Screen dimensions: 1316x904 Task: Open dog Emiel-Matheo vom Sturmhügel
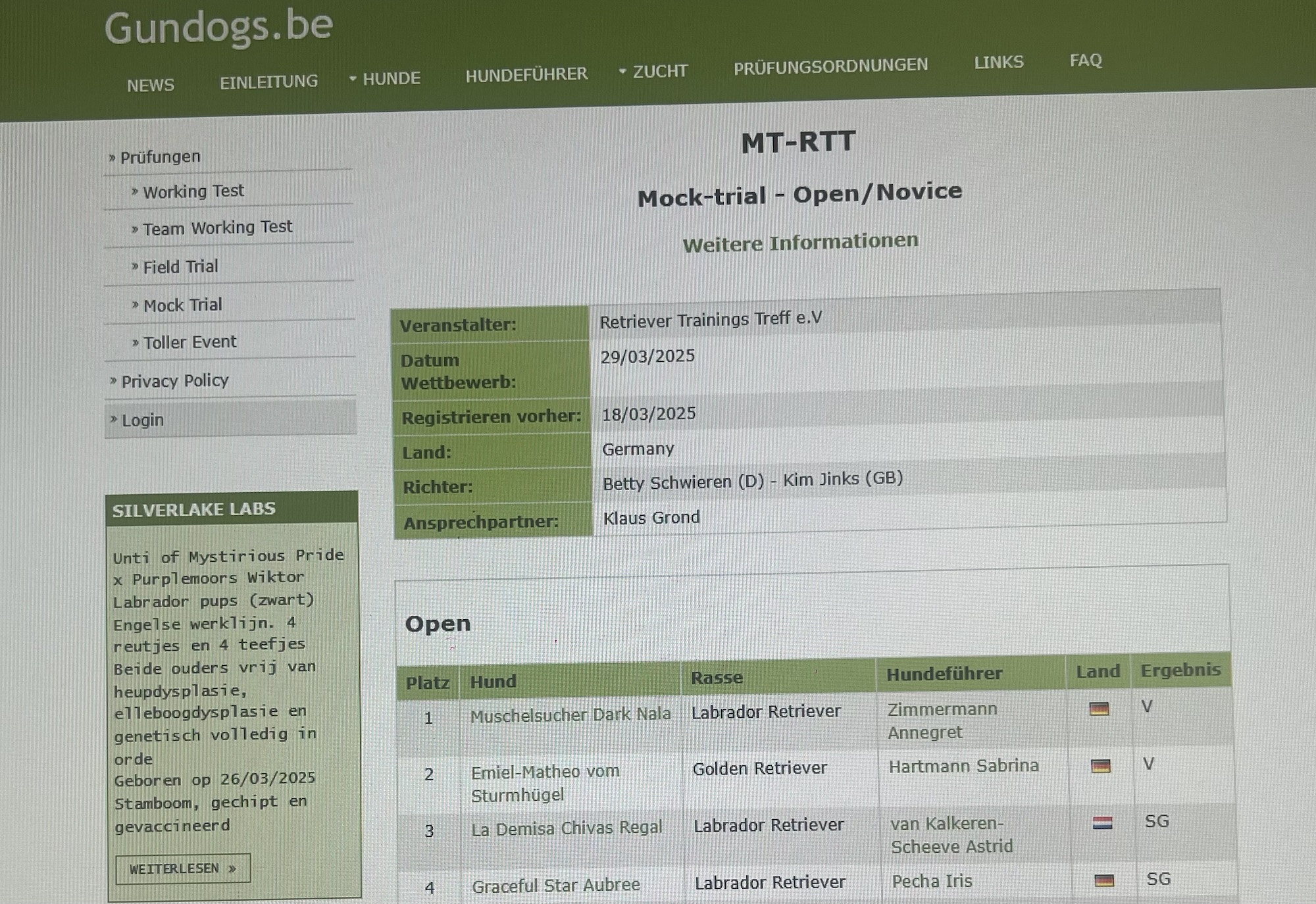pos(545,783)
